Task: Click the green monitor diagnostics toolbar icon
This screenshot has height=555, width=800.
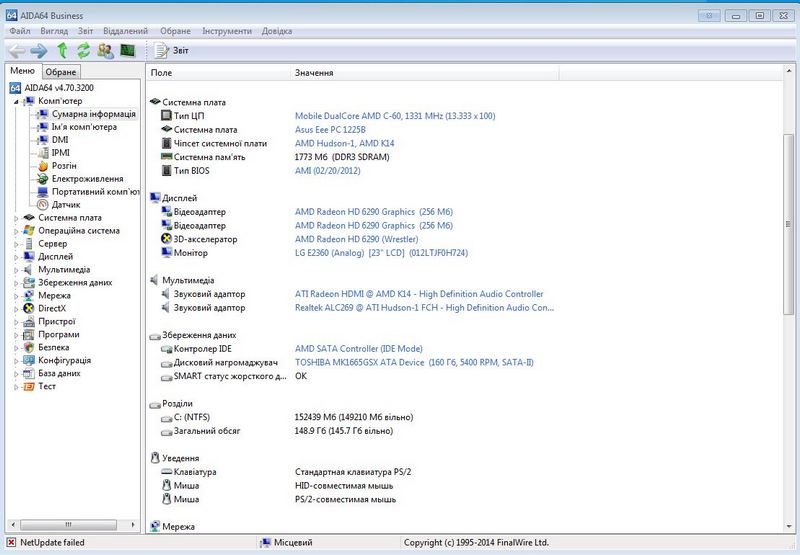Action: 127,50
